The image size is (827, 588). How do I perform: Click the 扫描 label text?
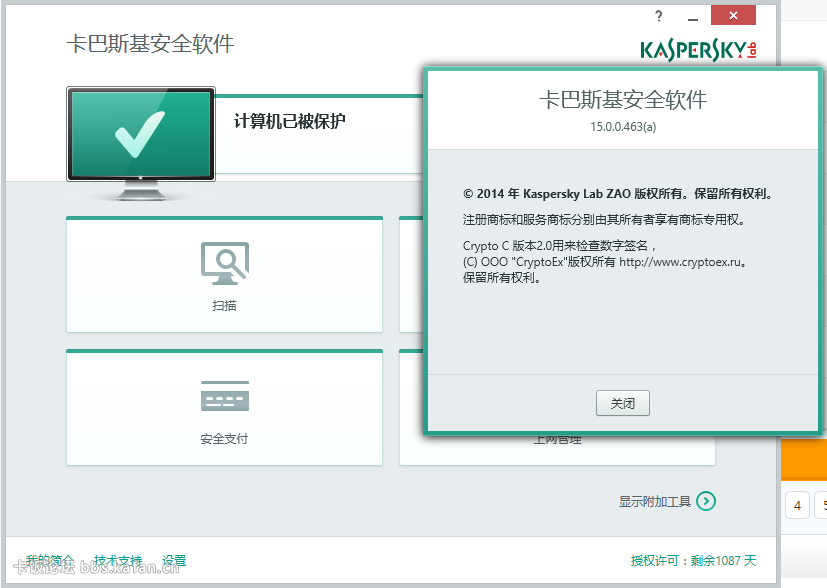click(x=224, y=306)
